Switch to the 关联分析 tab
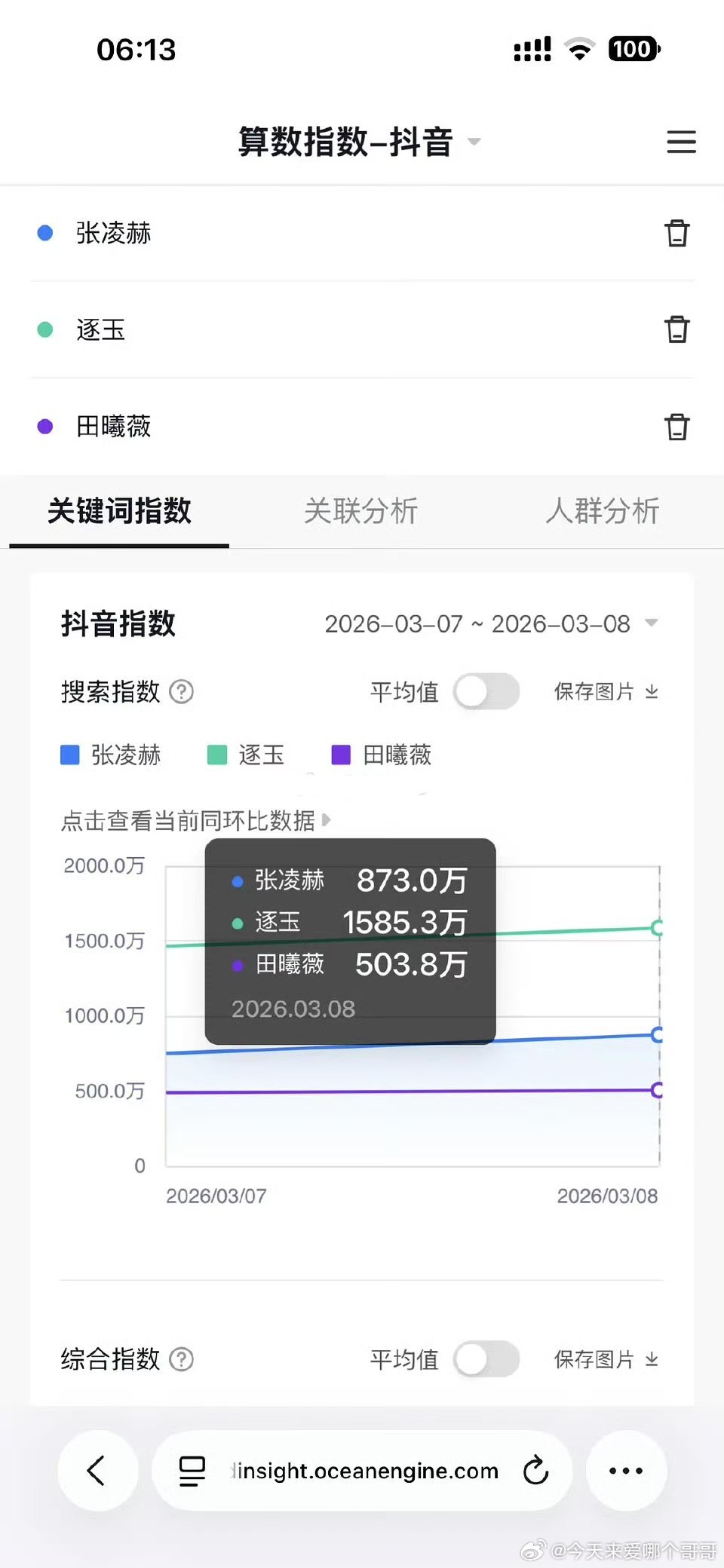 (x=360, y=511)
